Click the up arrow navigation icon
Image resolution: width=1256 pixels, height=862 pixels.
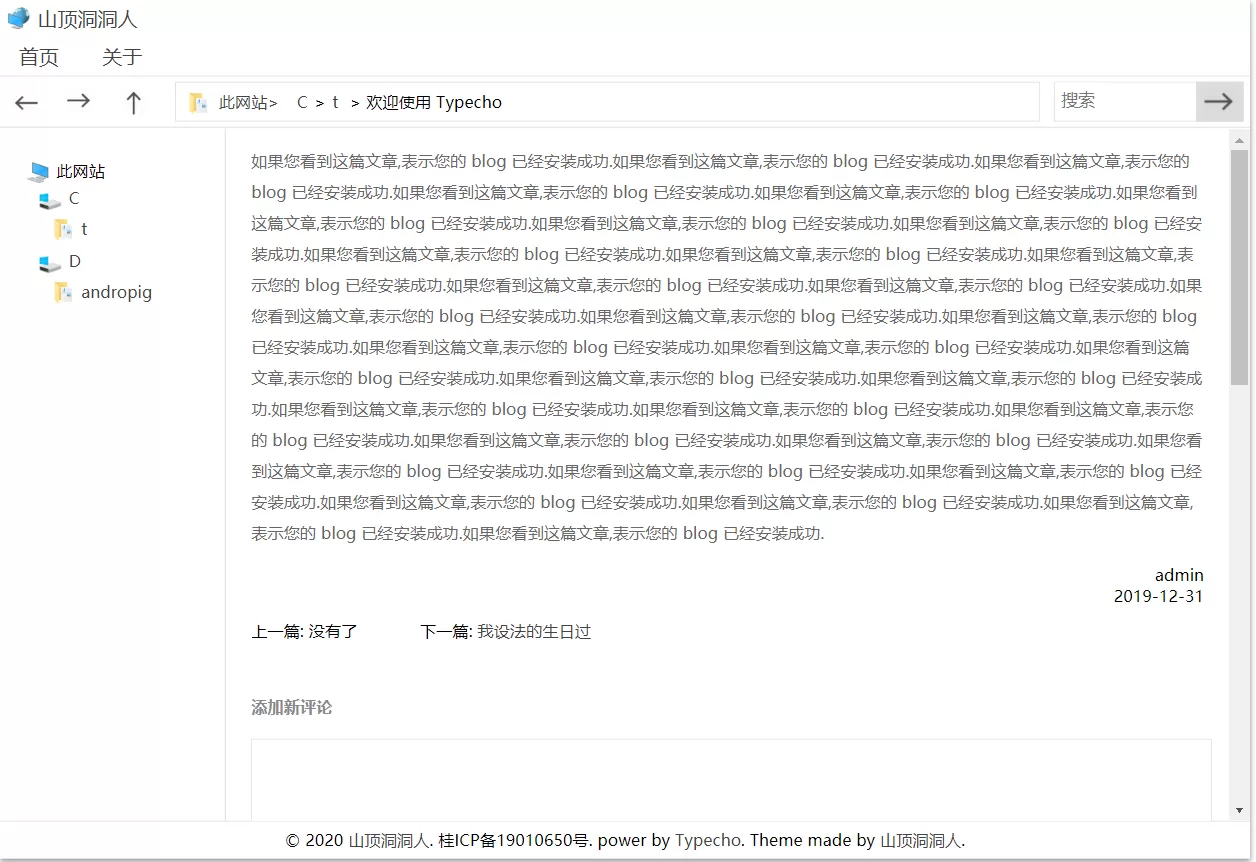click(x=133, y=102)
